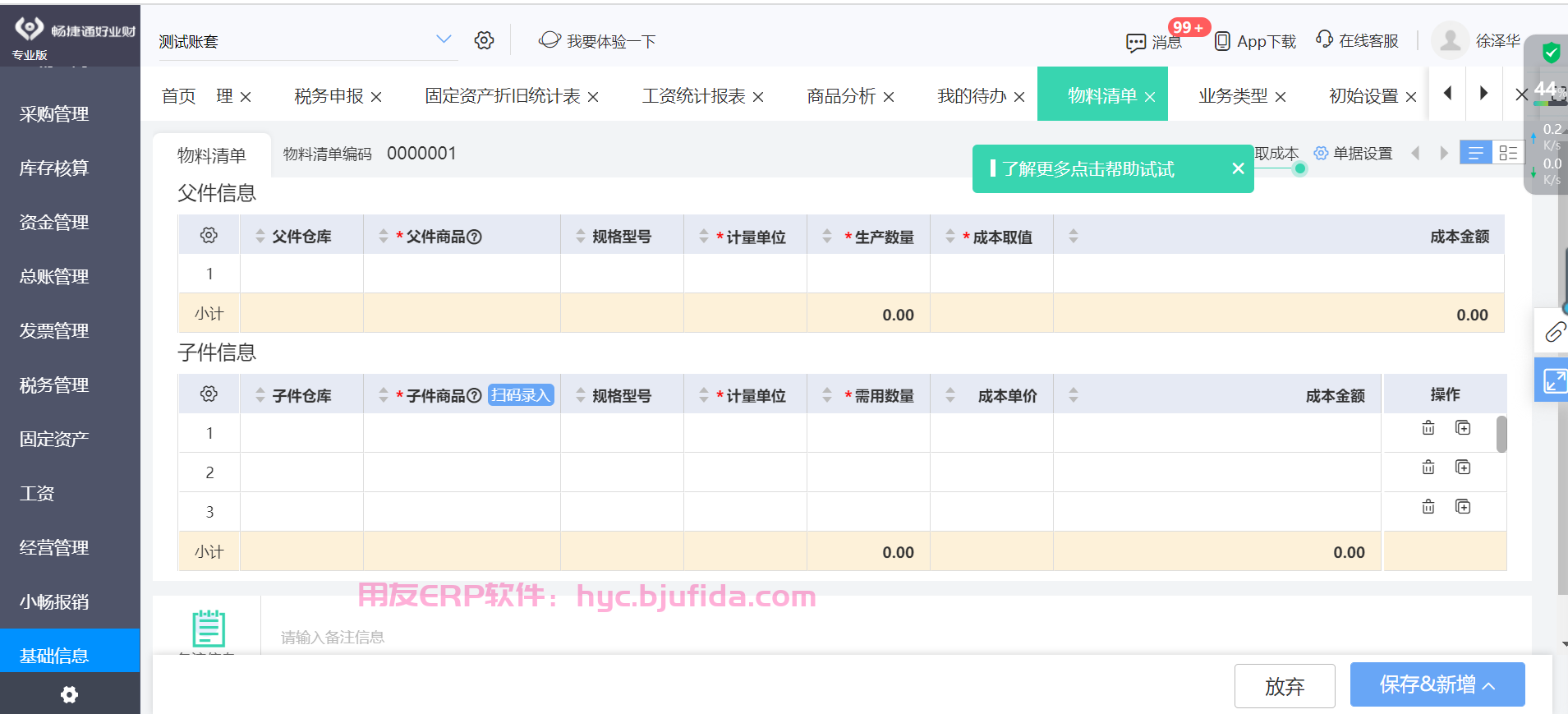
Task: Click 子件商品 cell in row 2
Action: click(462, 472)
